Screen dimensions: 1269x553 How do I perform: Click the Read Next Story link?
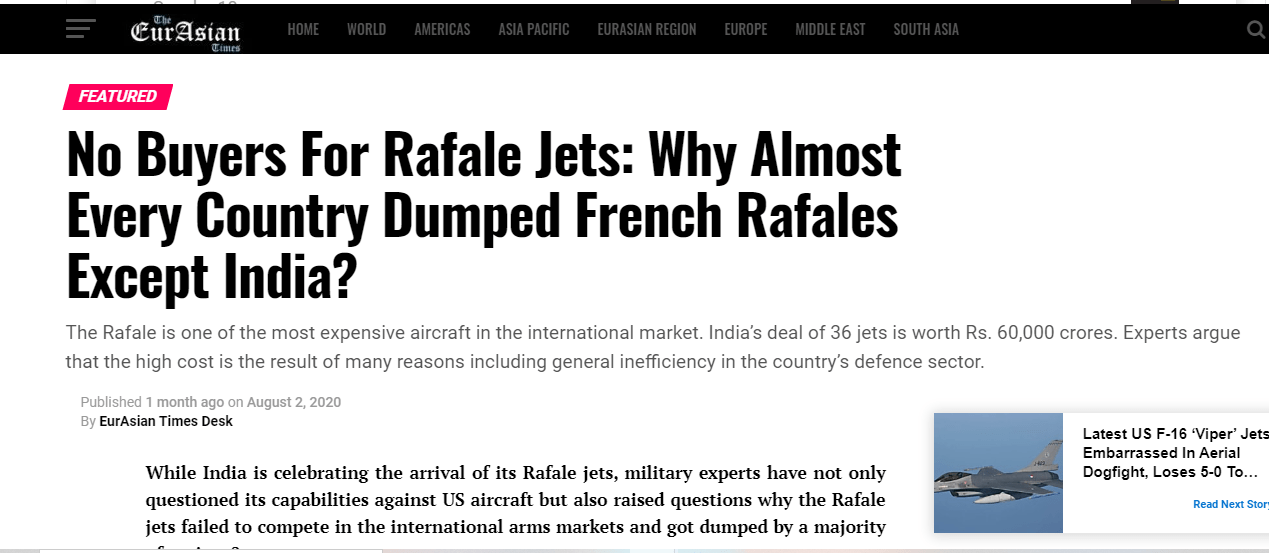[1230, 504]
